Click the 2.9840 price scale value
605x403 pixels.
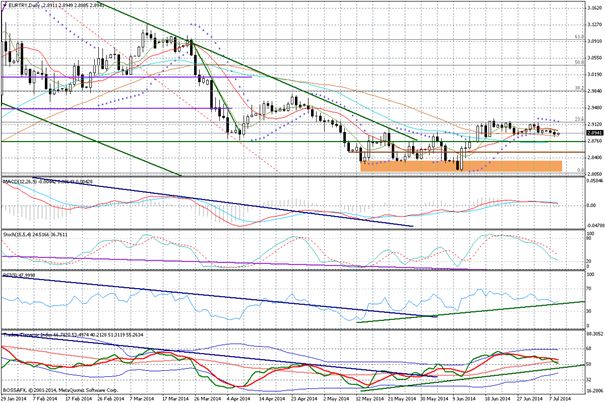pos(593,91)
